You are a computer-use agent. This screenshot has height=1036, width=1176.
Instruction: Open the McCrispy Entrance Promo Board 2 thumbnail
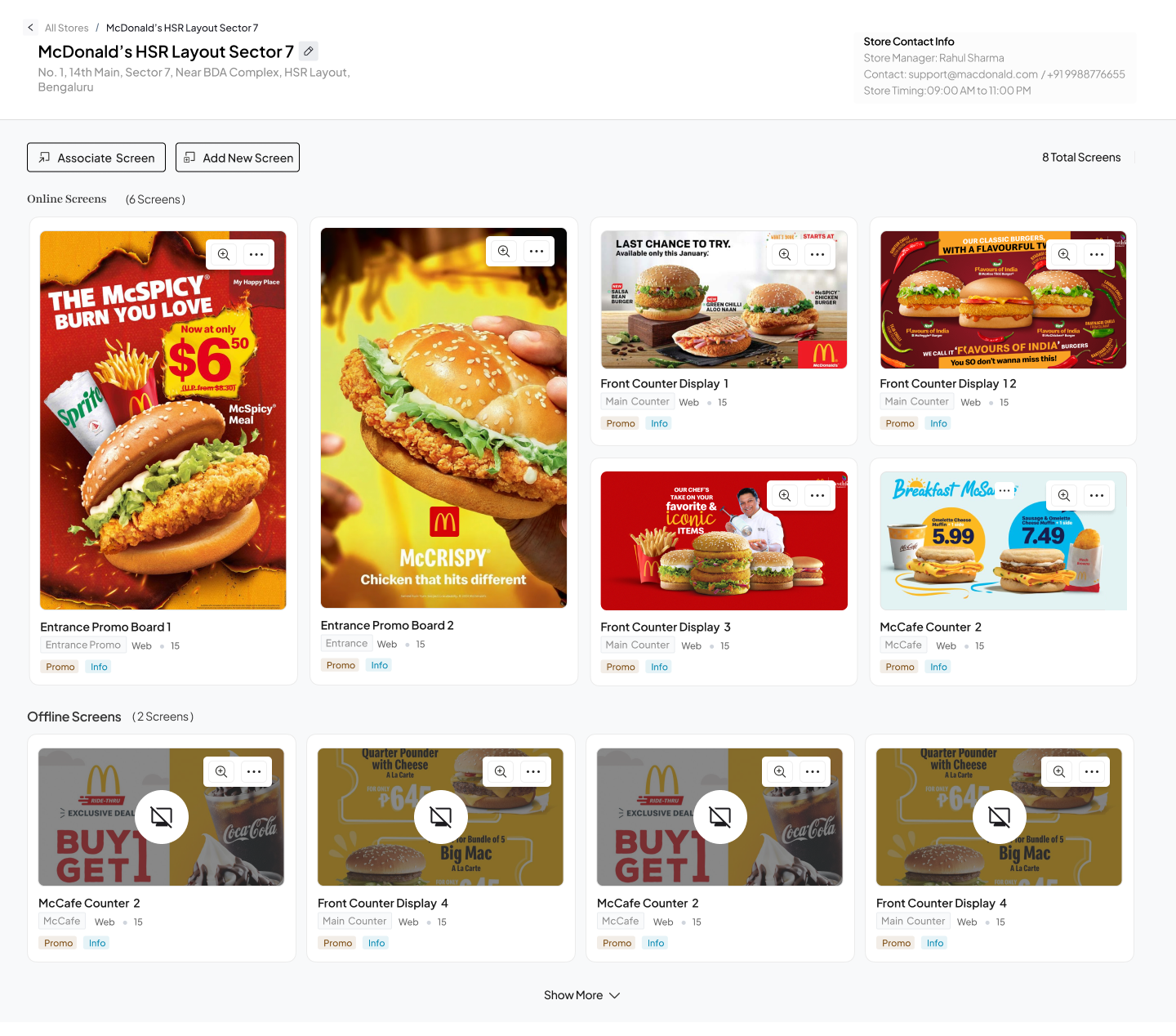pyautogui.click(x=443, y=418)
